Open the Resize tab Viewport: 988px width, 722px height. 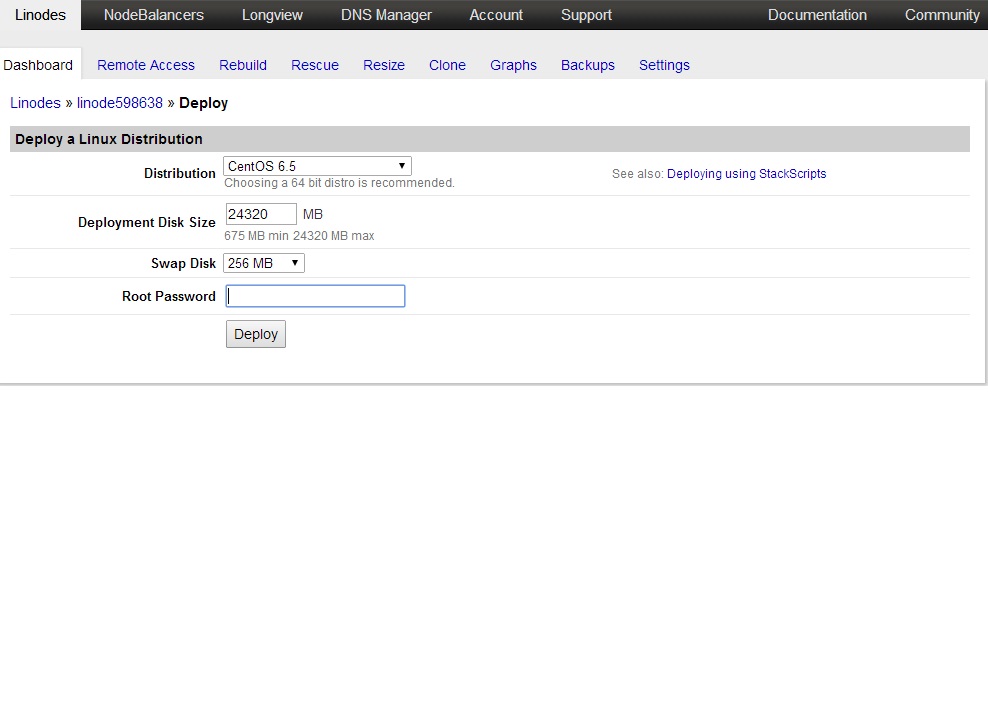384,65
